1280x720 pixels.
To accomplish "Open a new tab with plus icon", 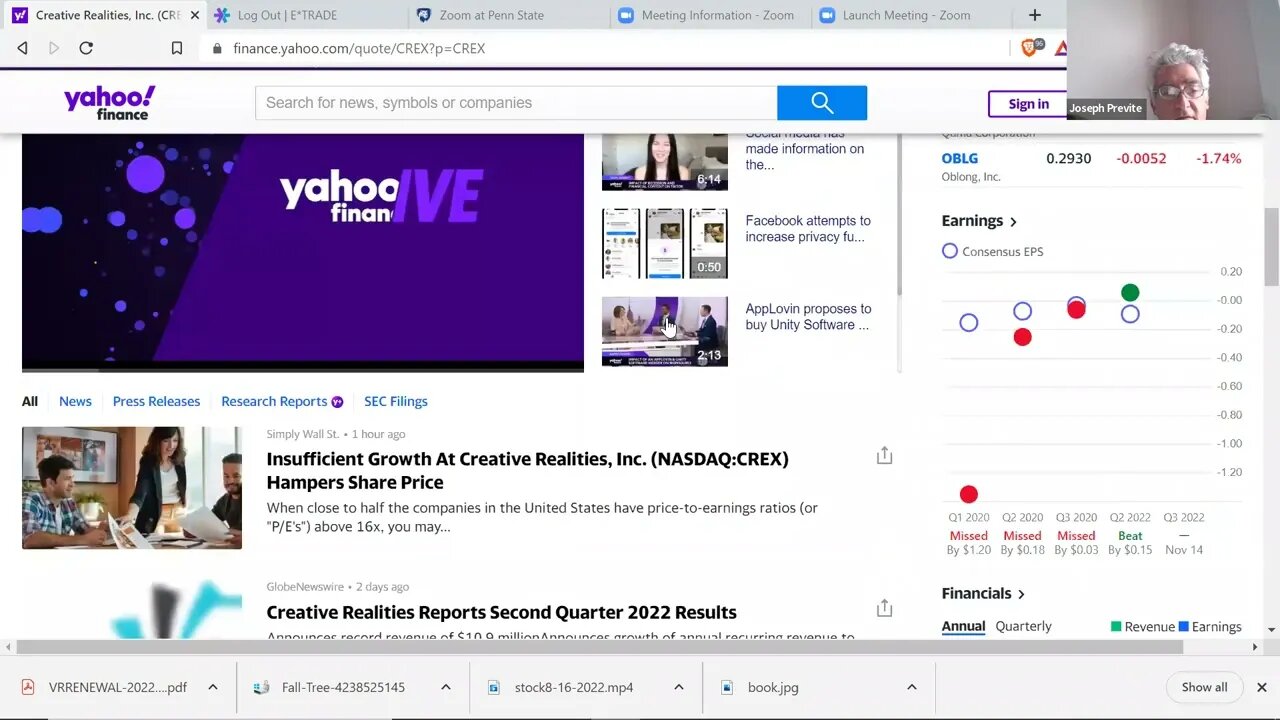I will (x=1035, y=15).
